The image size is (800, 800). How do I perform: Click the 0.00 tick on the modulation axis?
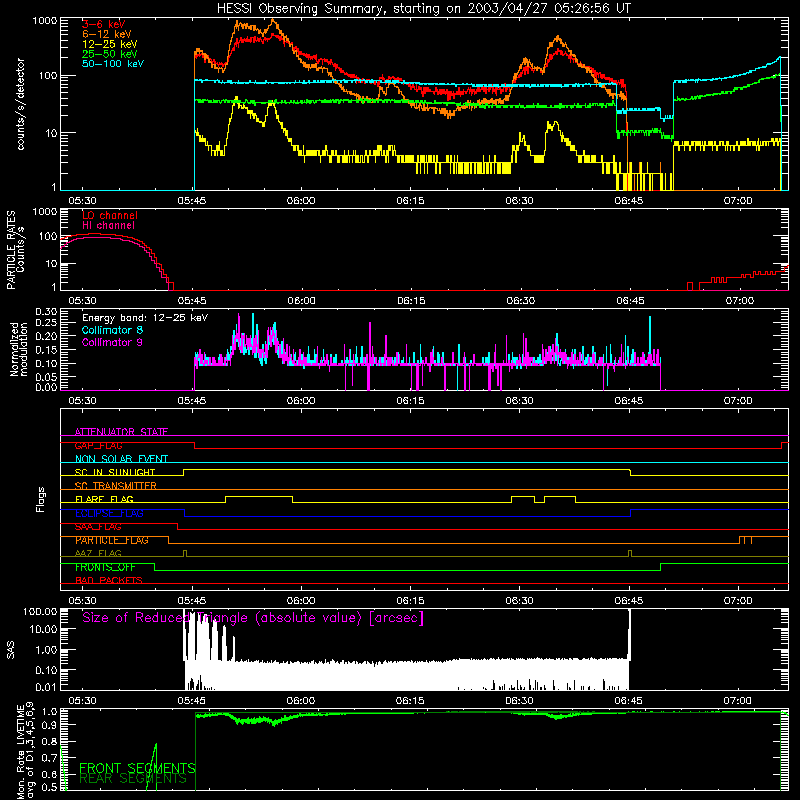tap(46, 387)
